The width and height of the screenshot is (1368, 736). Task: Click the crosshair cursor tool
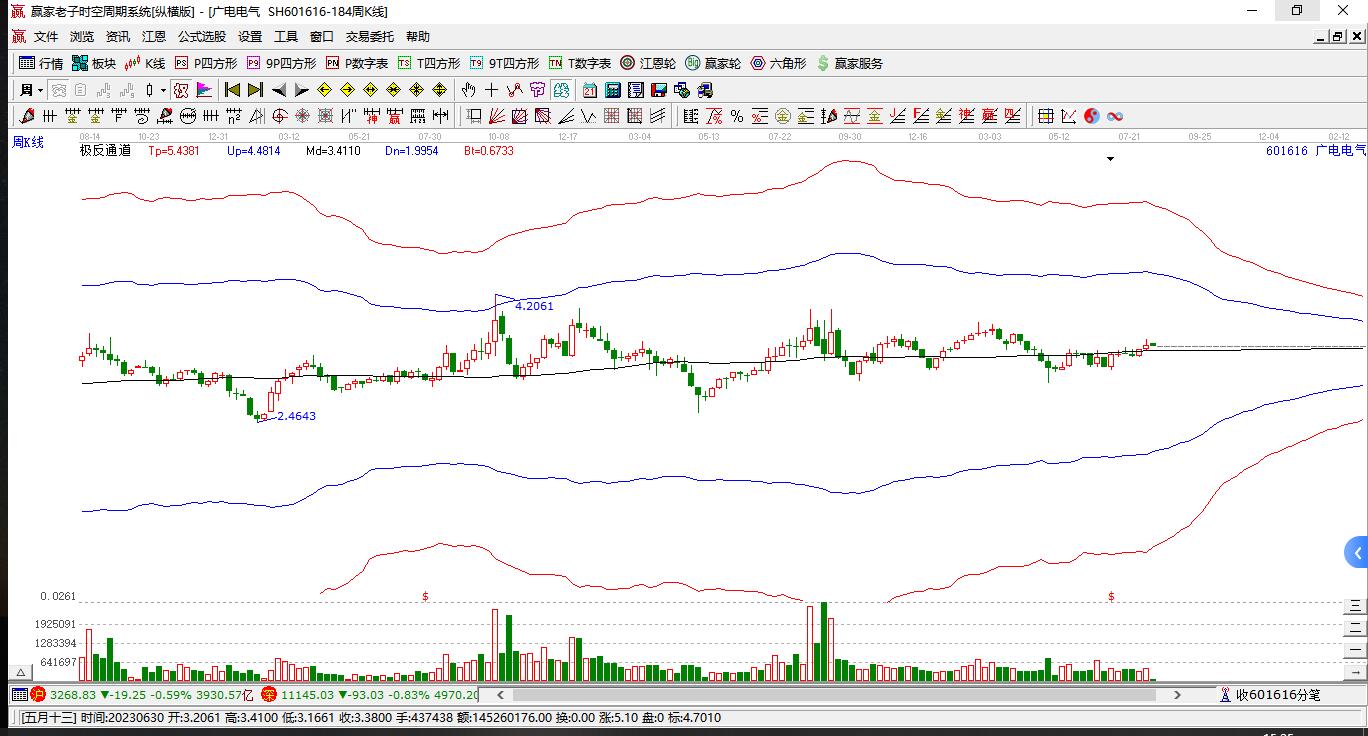click(491, 90)
